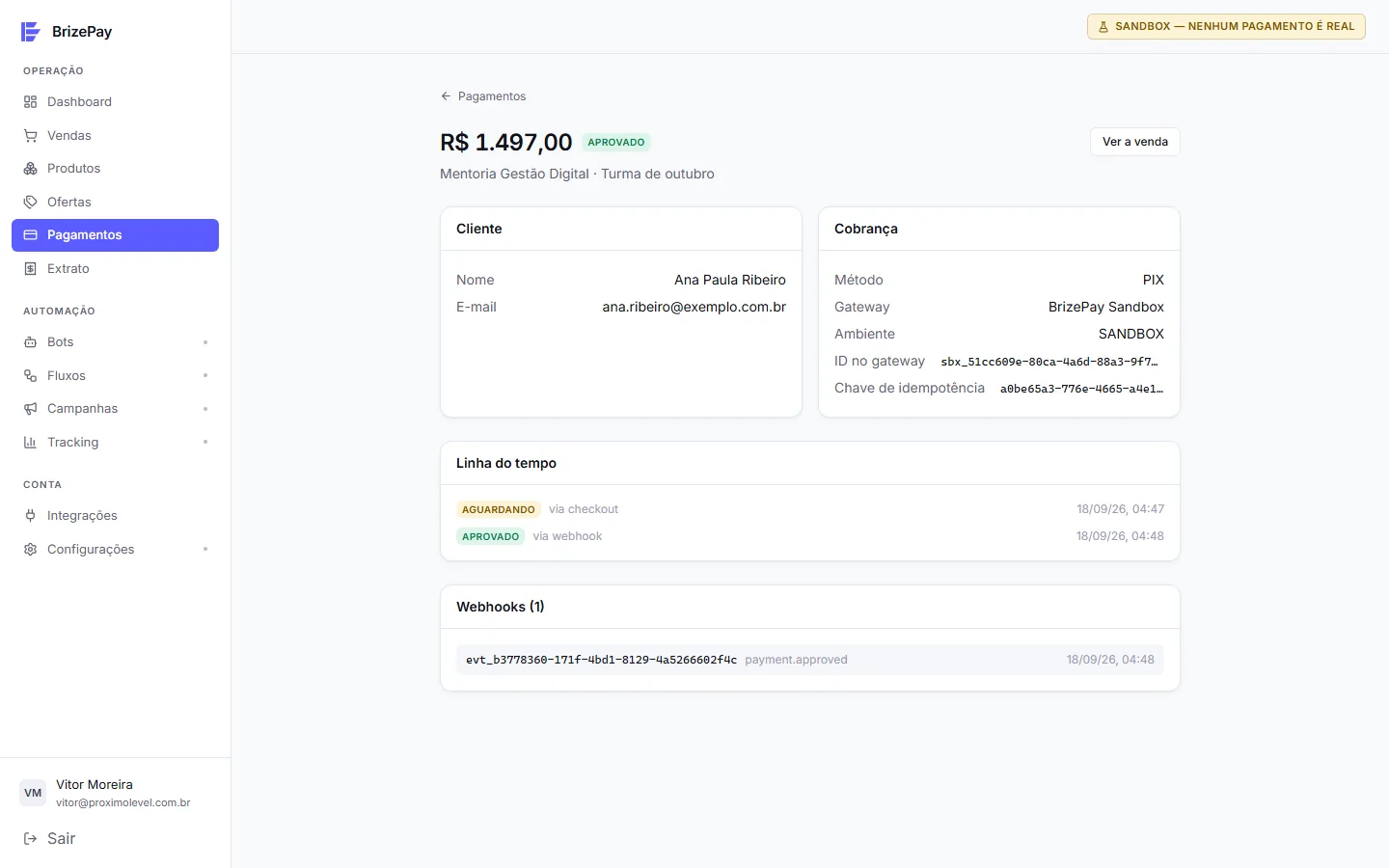Click the Bots robot icon
Screen dimensions: 1389x868
(31, 342)
